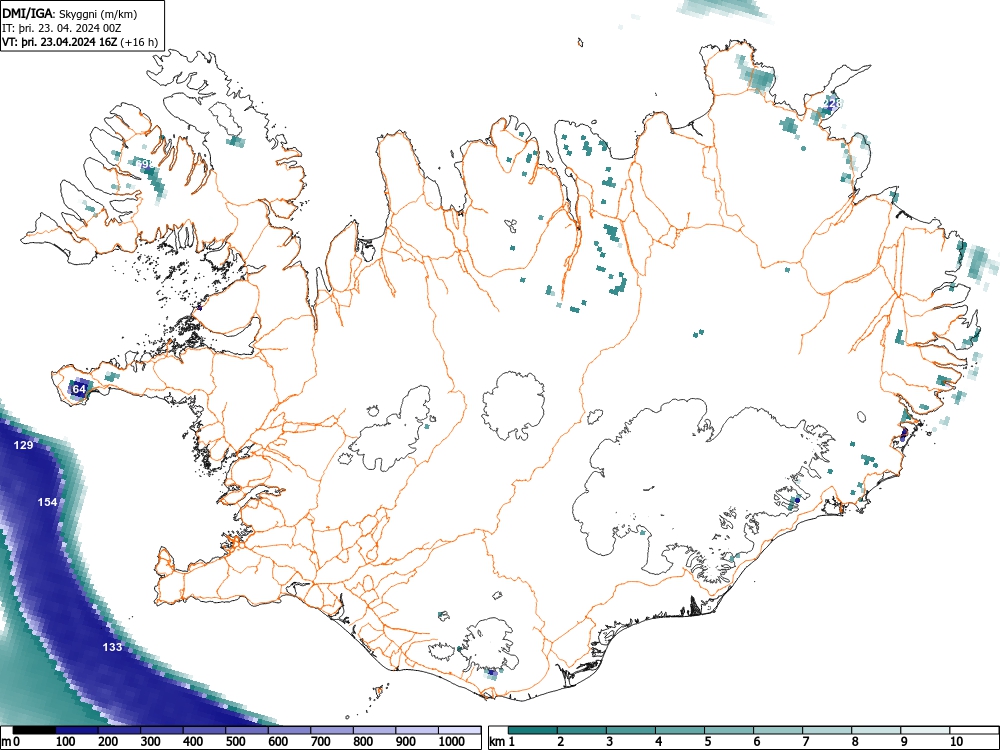Select the 700–800 m legend swatch

[332, 730]
